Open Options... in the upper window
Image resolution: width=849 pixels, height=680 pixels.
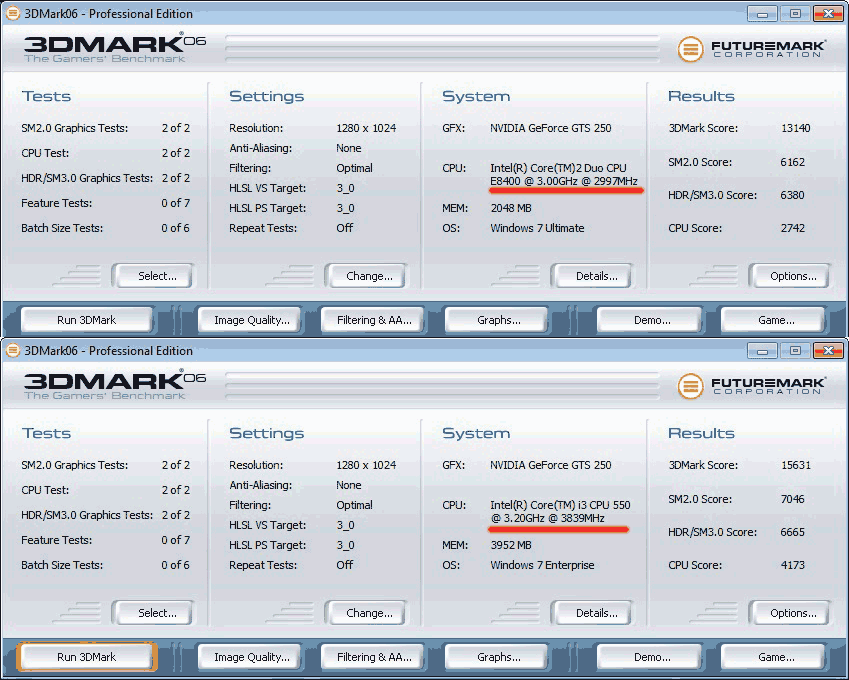point(789,275)
